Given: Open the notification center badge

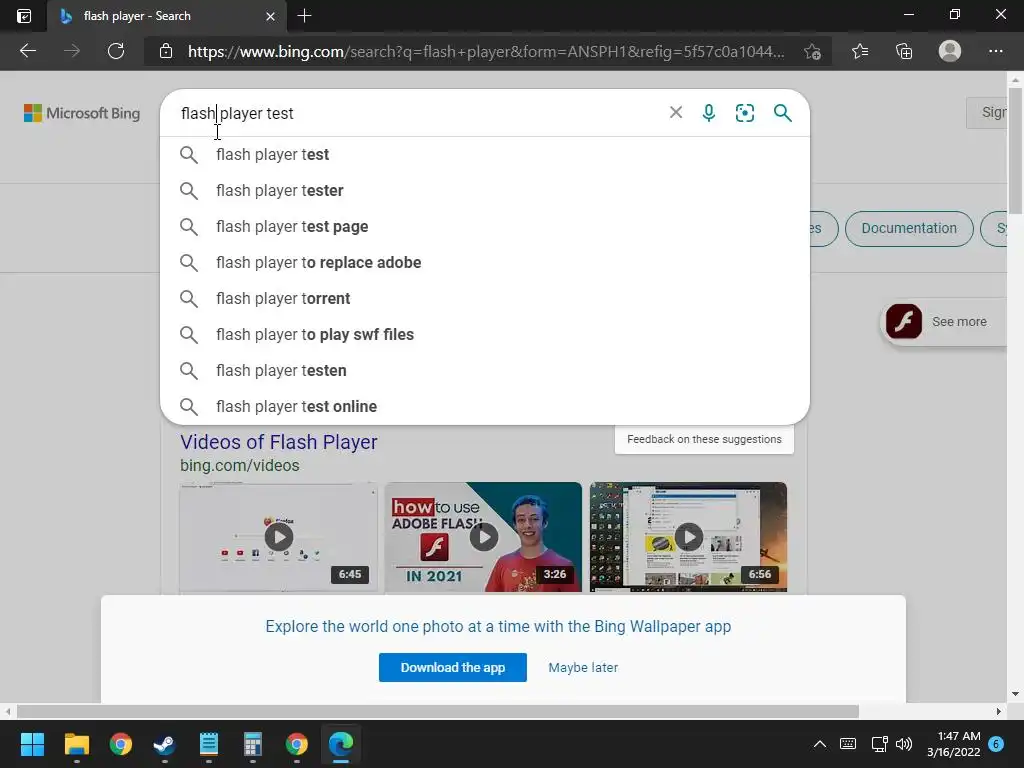Looking at the screenshot, I should 996,744.
